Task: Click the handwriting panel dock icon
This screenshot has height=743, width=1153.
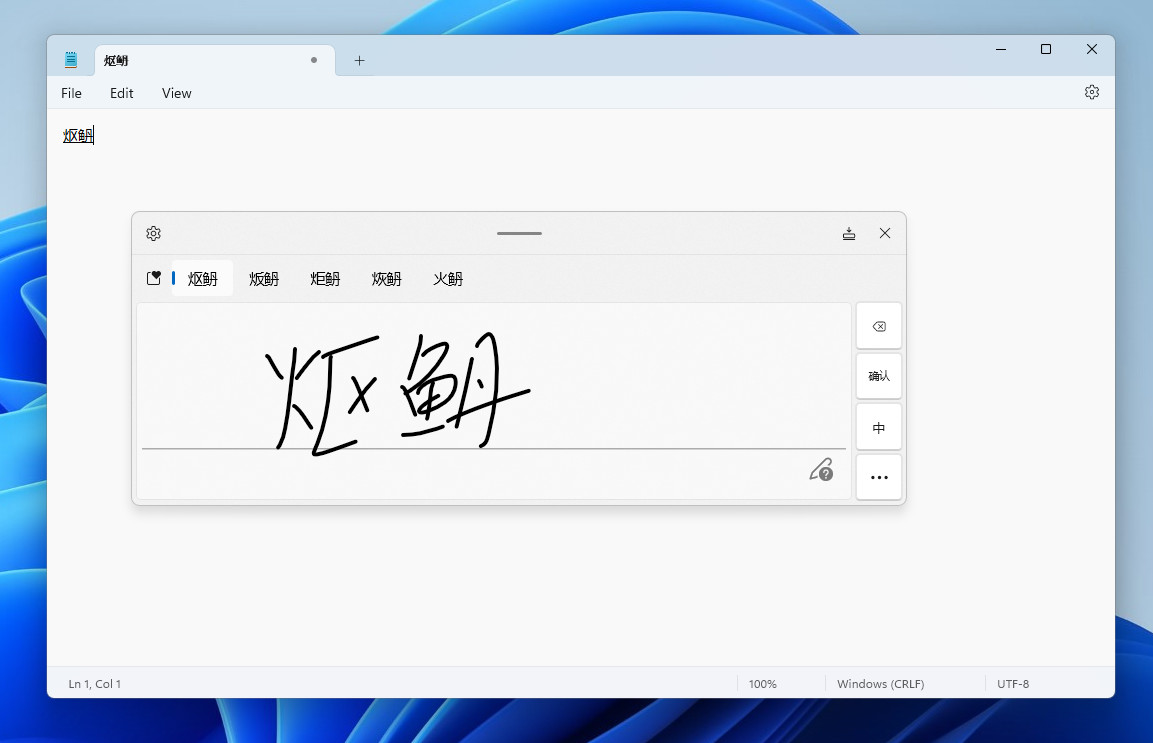Action: (x=849, y=234)
